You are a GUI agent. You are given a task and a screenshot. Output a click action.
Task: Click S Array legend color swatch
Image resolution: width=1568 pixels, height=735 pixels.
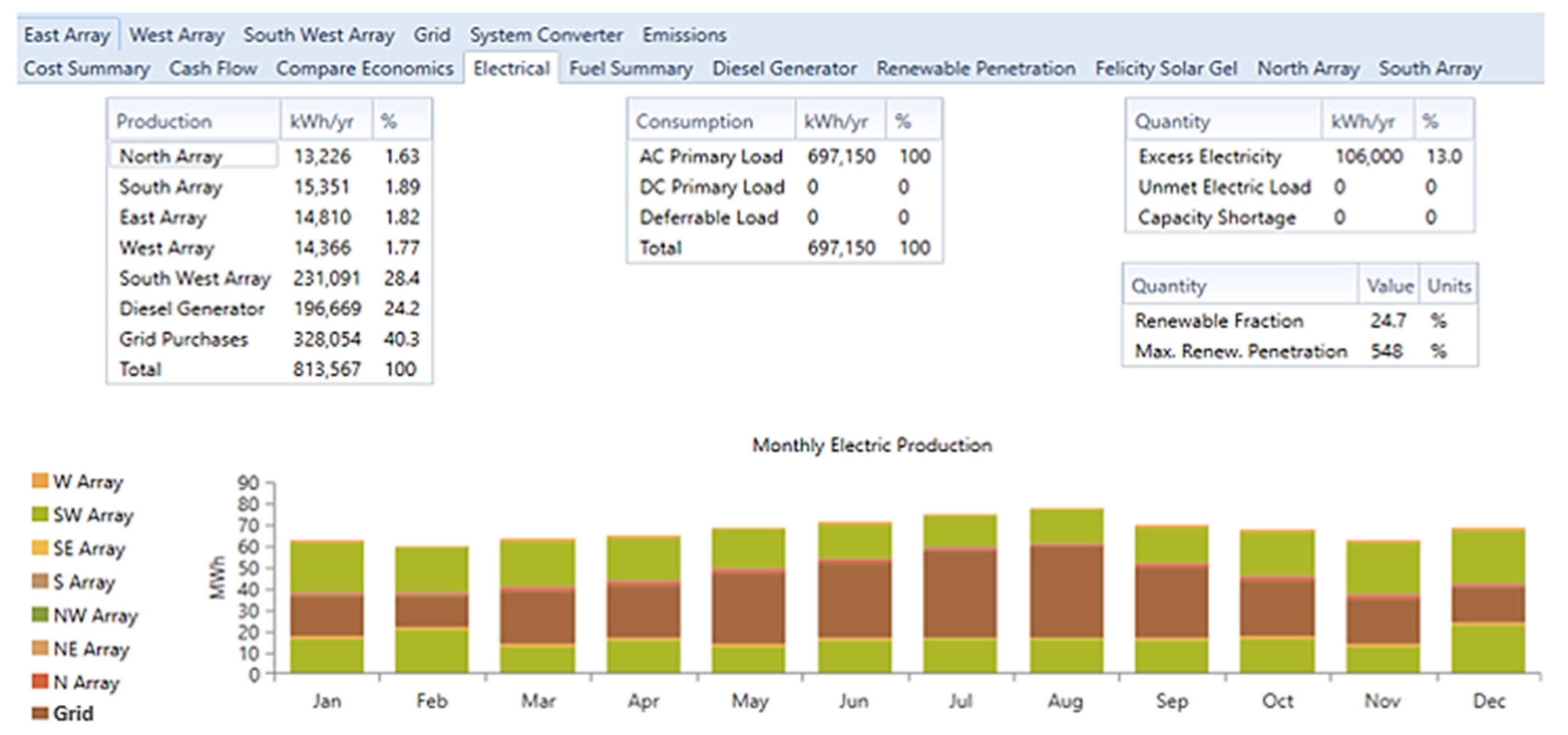coord(39,581)
